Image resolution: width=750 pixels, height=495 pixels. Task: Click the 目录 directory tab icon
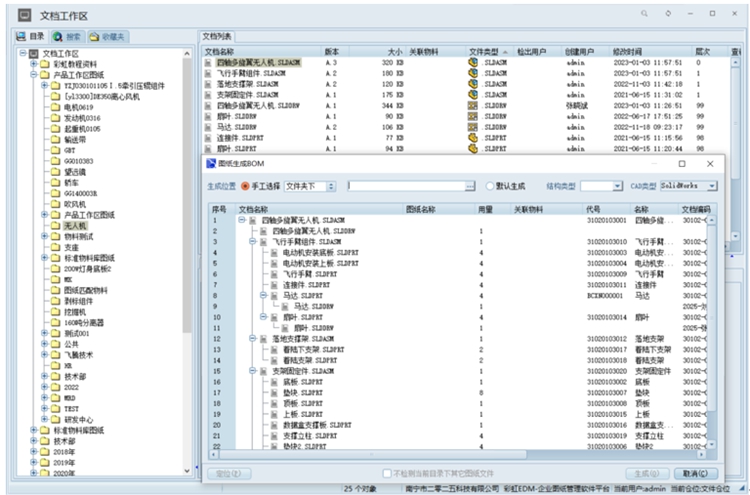22,35
